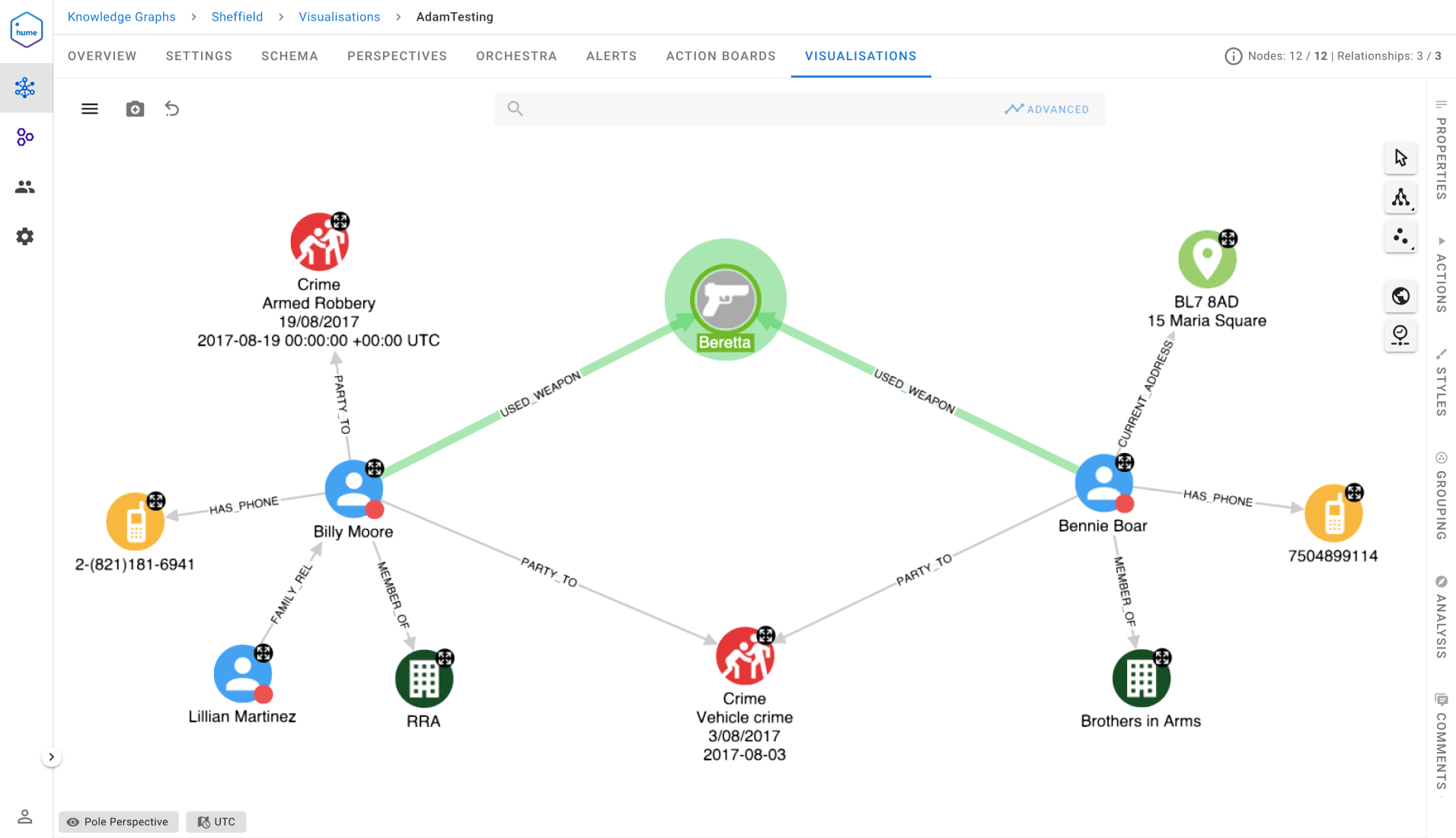Switch to the Schema tab
The image size is (1456, 838).
pos(289,56)
